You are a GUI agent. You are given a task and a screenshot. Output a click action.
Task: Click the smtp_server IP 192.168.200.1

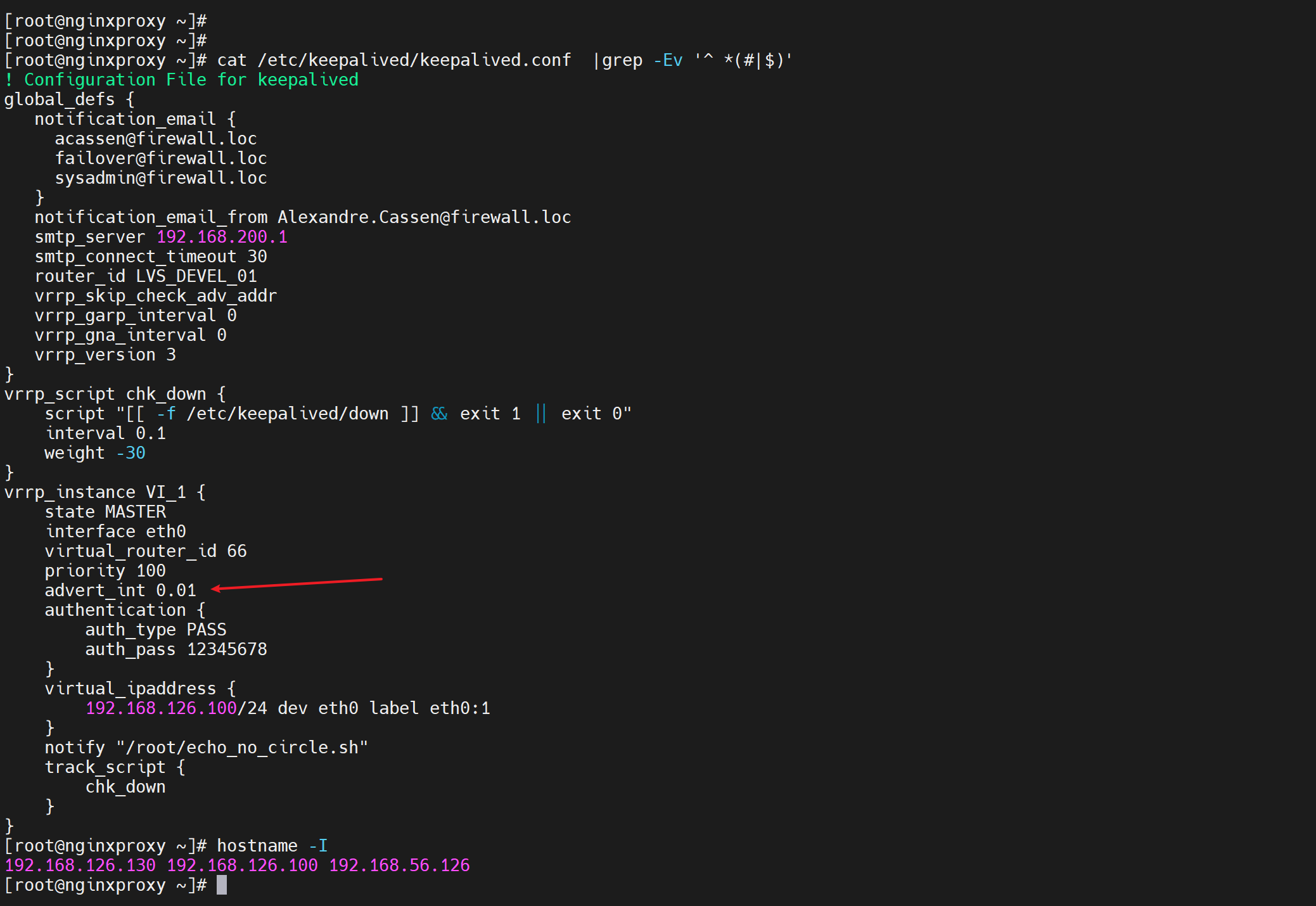[222, 237]
